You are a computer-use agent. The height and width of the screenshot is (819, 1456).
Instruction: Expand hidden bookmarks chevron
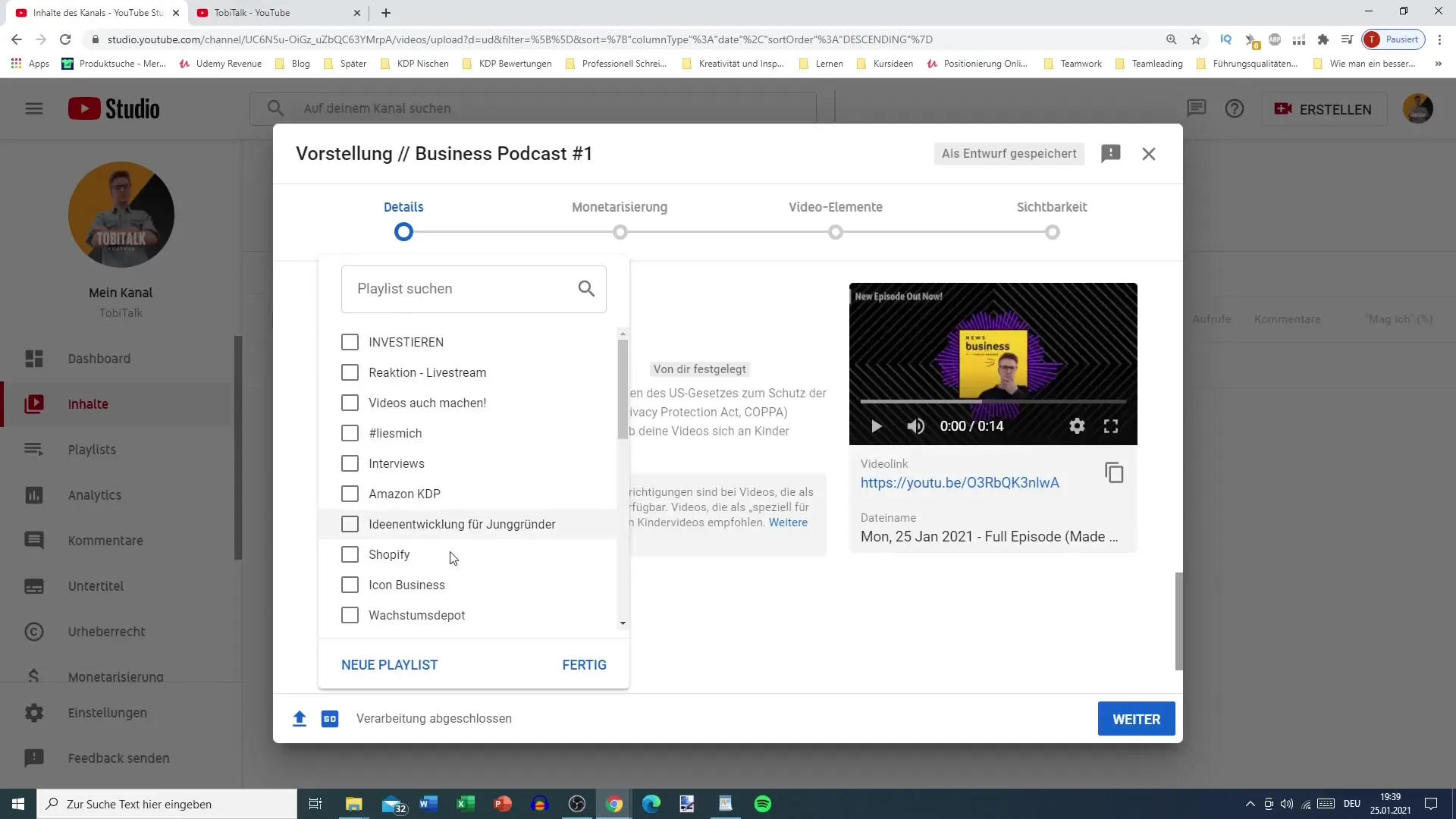pos(1438,64)
